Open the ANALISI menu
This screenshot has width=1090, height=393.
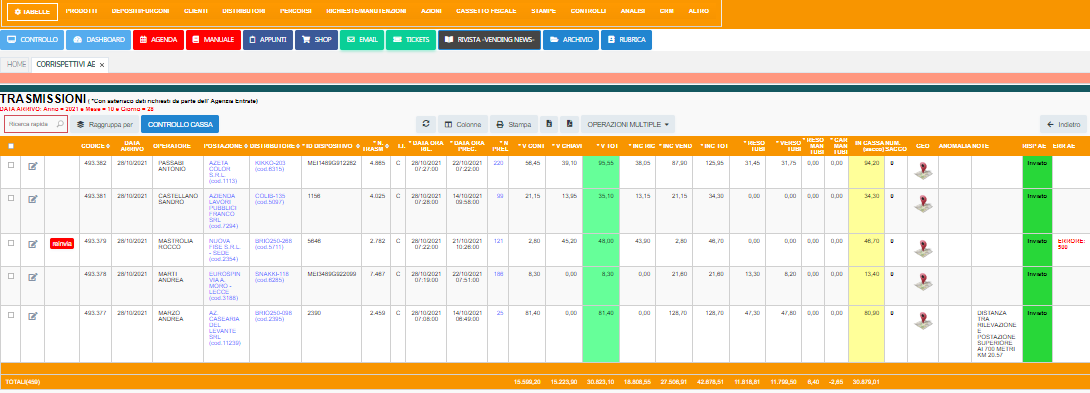tap(633, 12)
